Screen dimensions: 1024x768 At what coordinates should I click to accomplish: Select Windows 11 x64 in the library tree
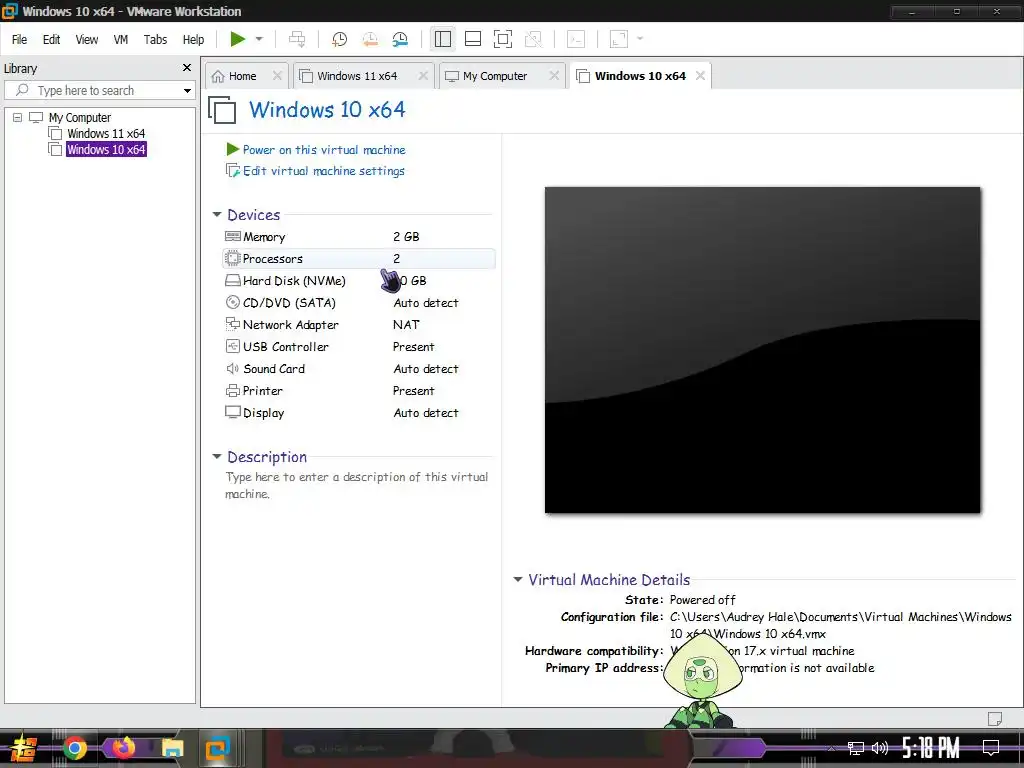(106, 133)
